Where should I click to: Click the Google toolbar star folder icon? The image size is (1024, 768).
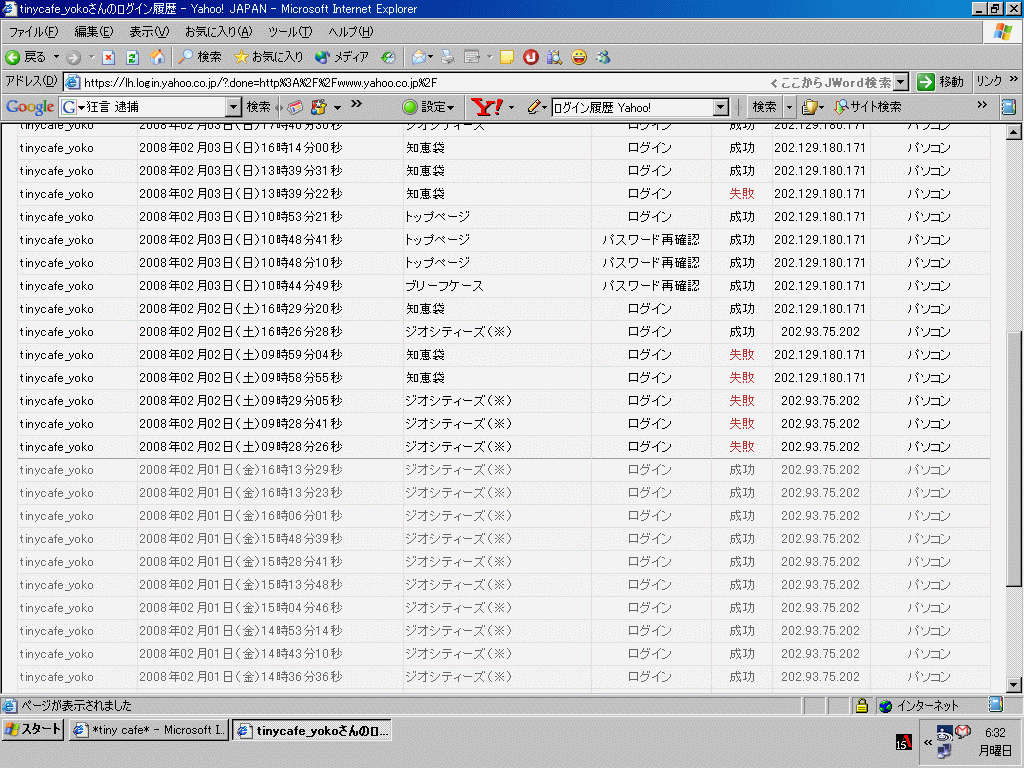[x=319, y=107]
